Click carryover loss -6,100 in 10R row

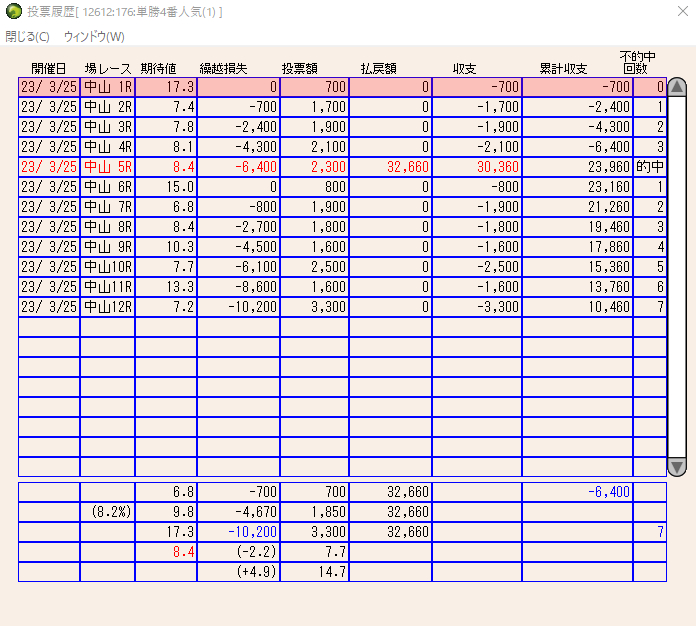coord(238,267)
